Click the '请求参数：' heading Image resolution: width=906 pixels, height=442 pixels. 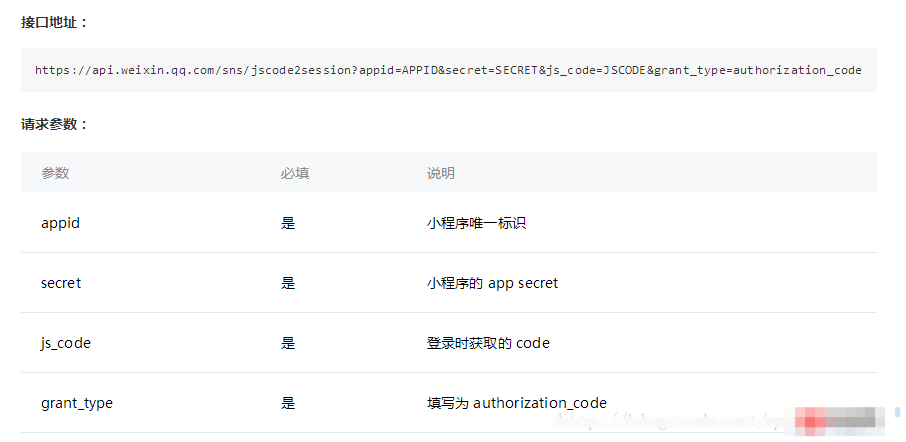point(54,124)
